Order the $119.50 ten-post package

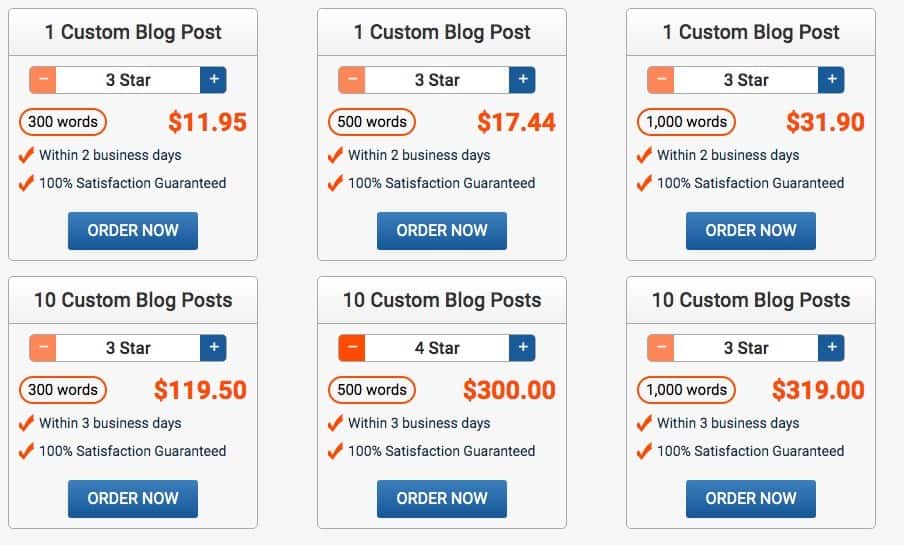point(133,499)
